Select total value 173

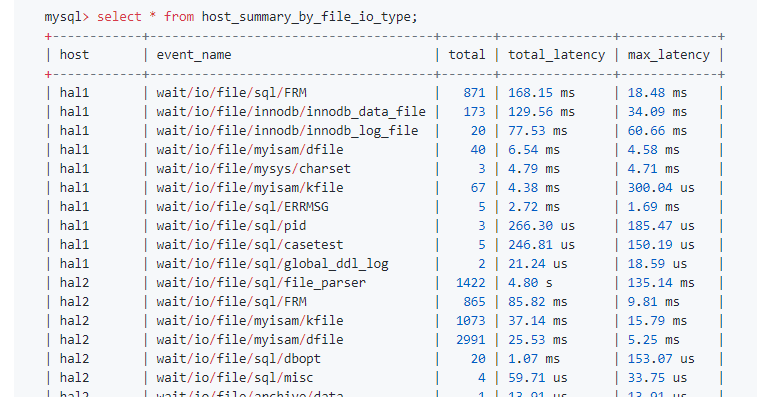coord(474,112)
